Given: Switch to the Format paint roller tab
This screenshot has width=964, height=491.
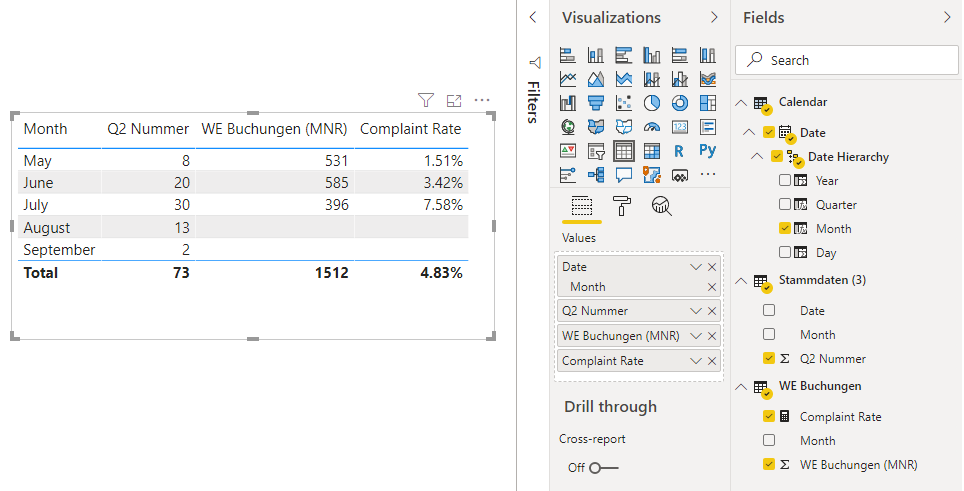Looking at the screenshot, I should (622, 206).
